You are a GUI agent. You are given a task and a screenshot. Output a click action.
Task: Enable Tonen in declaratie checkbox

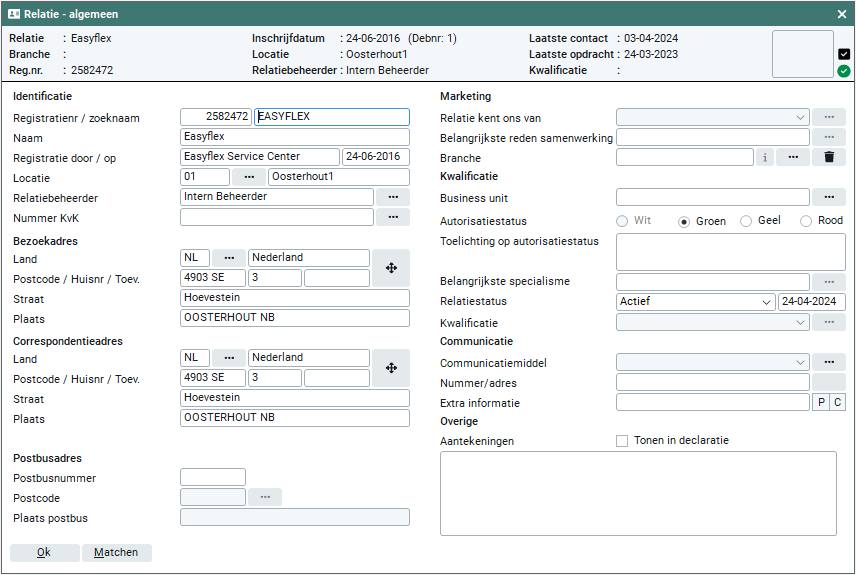click(x=622, y=441)
